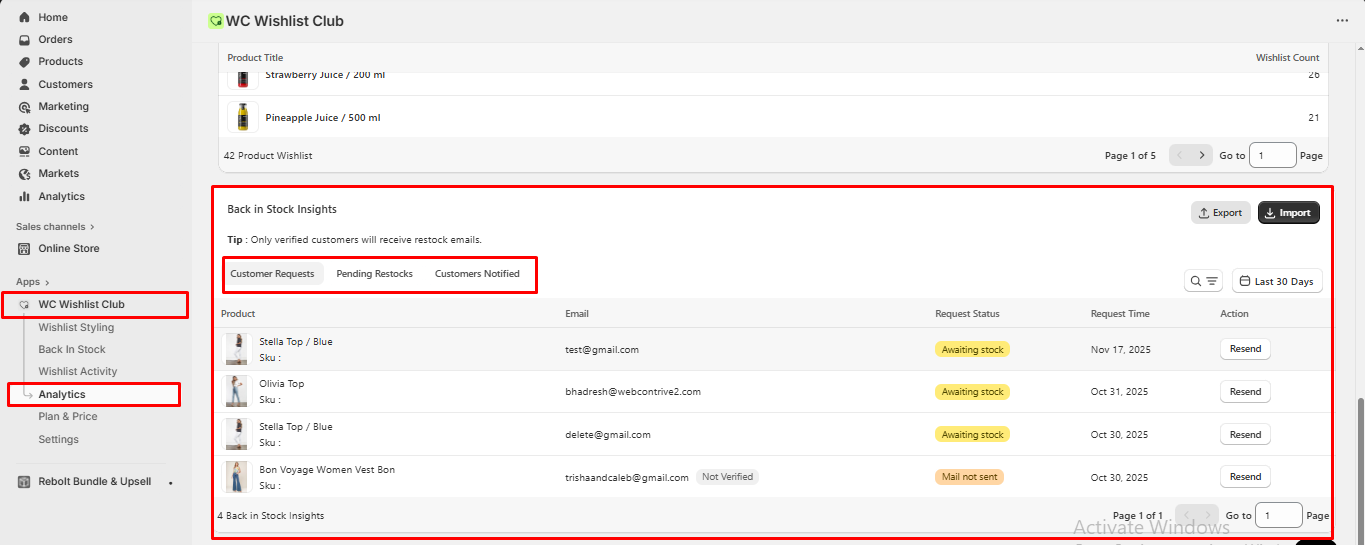1365x545 pixels.
Task: Open Plan & Price submenu item
Action: (68, 417)
